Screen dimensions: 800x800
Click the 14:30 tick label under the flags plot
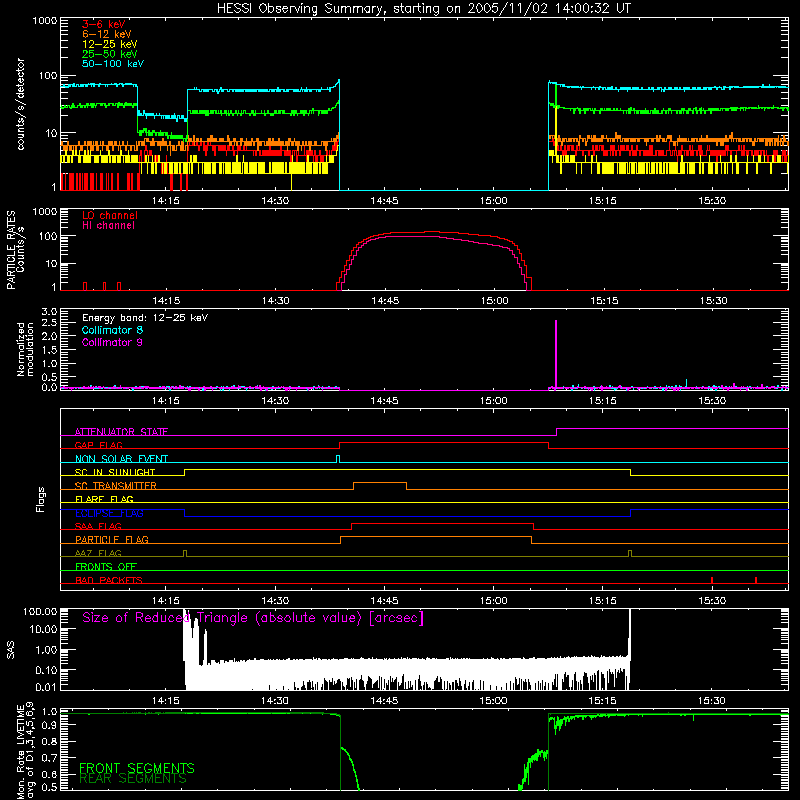pos(275,601)
